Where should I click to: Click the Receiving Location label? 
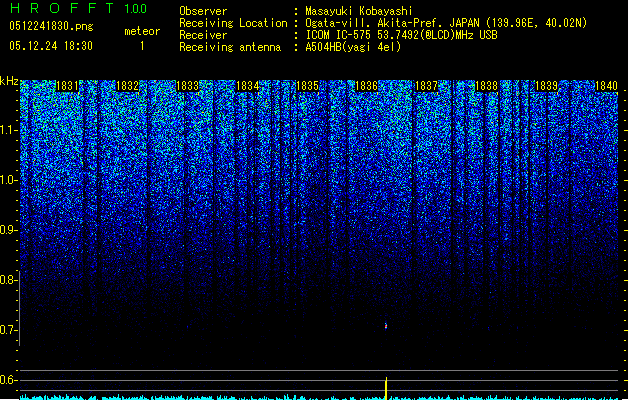pos(233,23)
